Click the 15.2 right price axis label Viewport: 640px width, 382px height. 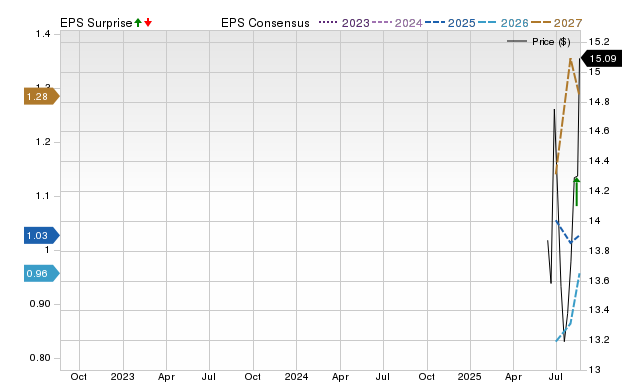[x=599, y=42]
